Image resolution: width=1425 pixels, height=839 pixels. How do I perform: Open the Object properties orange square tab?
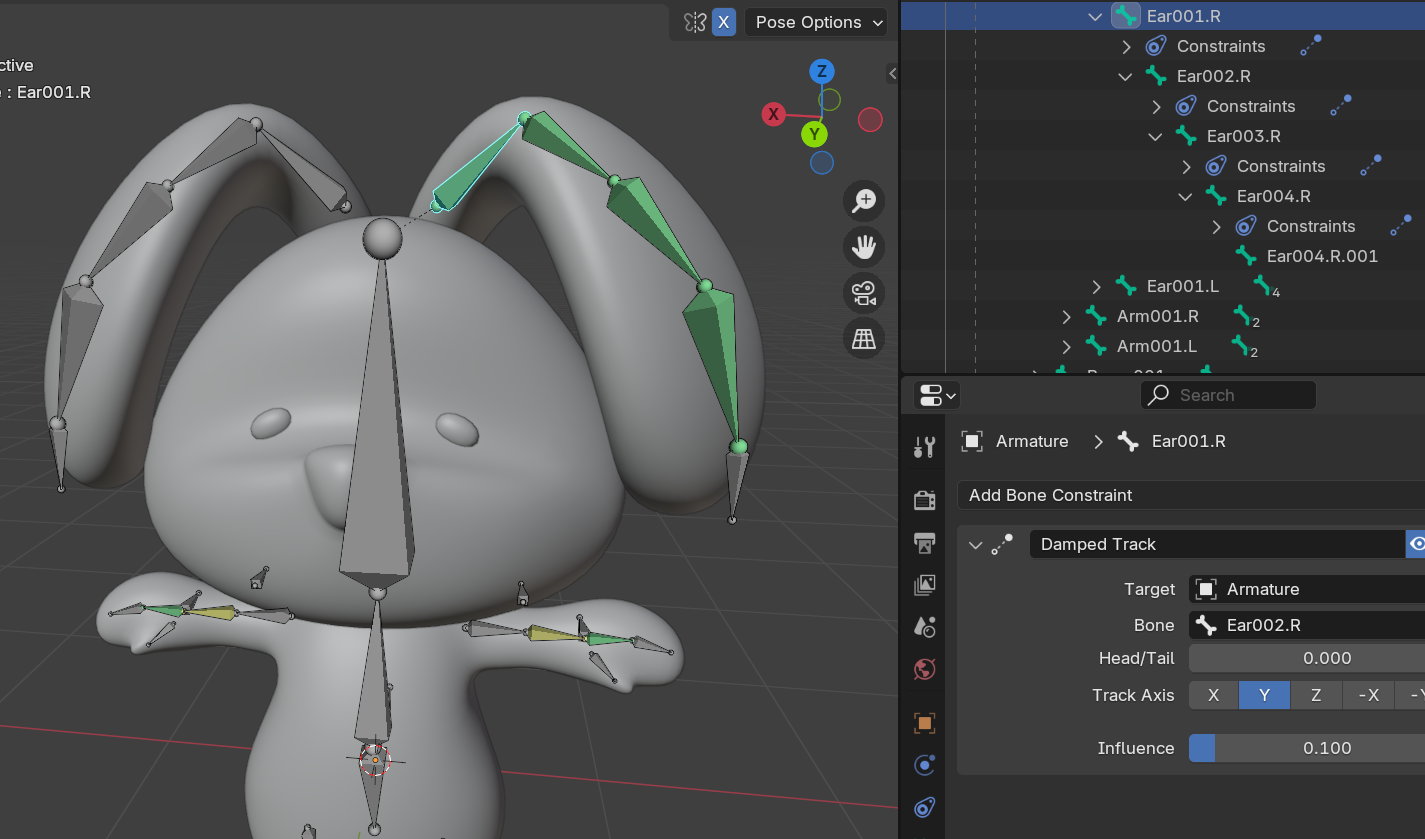click(x=925, y=722)
